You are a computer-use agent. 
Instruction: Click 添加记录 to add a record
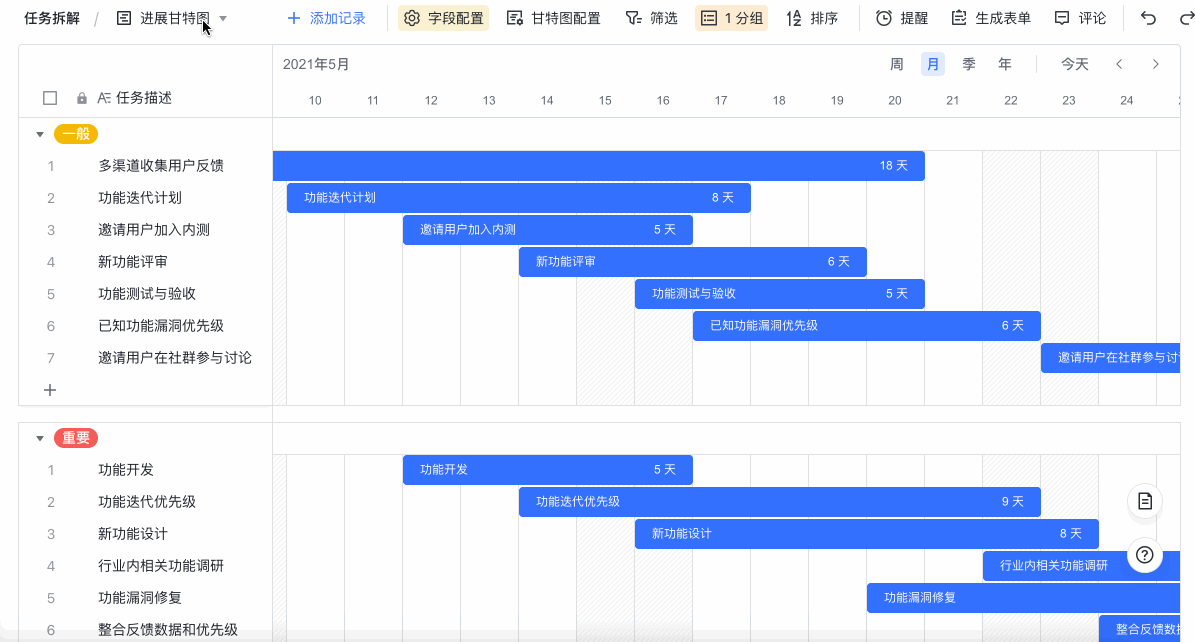point(326,18)
